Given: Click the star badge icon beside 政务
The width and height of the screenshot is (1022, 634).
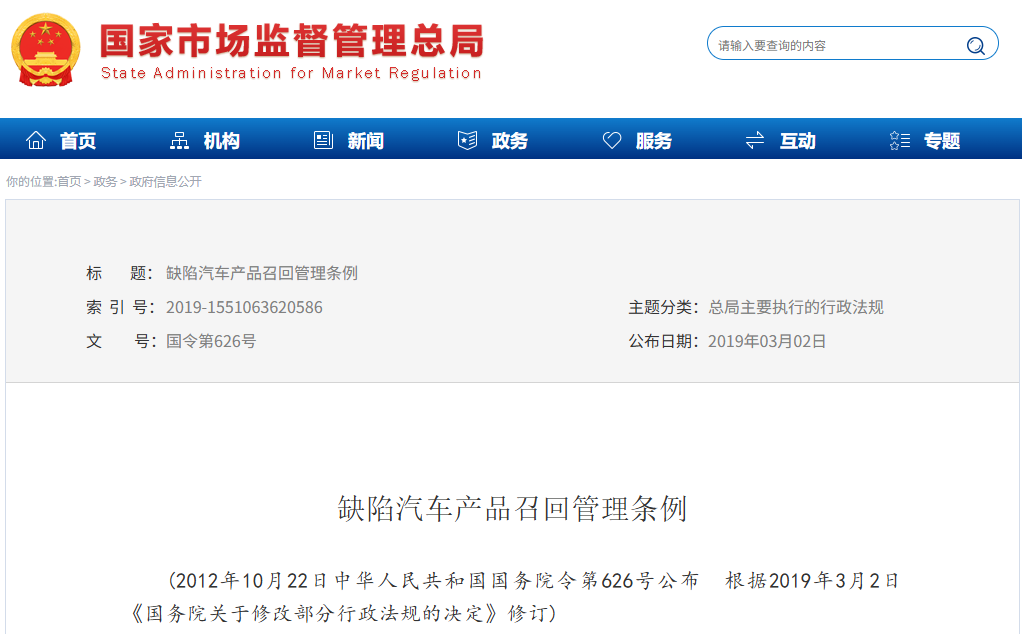Looking at the screenshot, I should 467,140.
